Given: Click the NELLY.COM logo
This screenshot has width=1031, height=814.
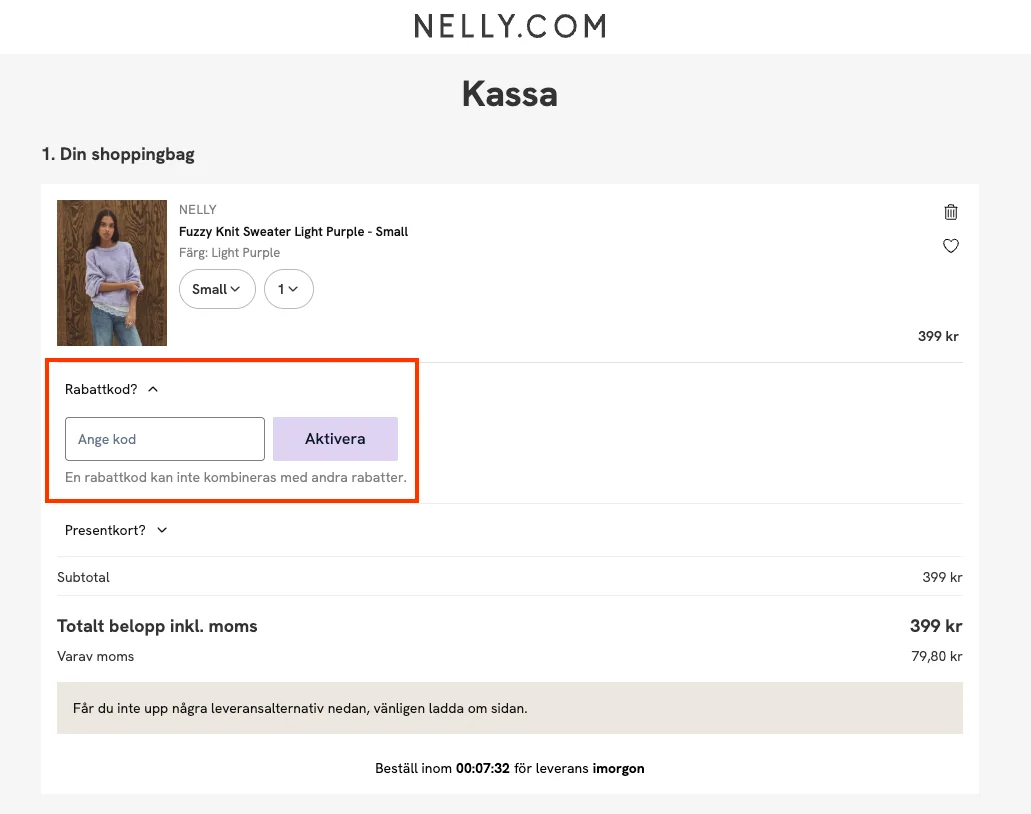Looking at the screenshot, I should tap(509, 26).
